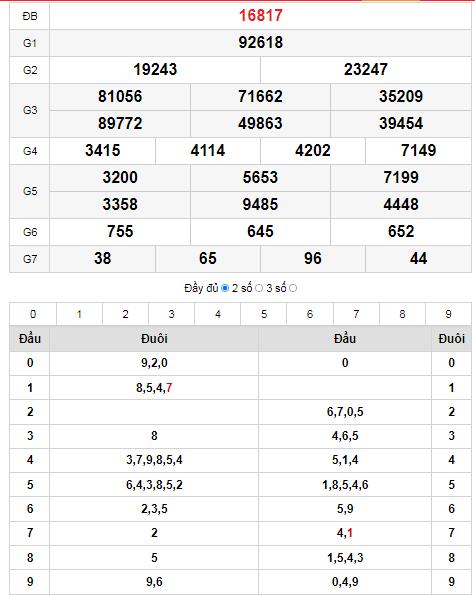Click head values "4,1" for tail 7
The width and height of the screenshot is (475, 595).
coord(345,533)
